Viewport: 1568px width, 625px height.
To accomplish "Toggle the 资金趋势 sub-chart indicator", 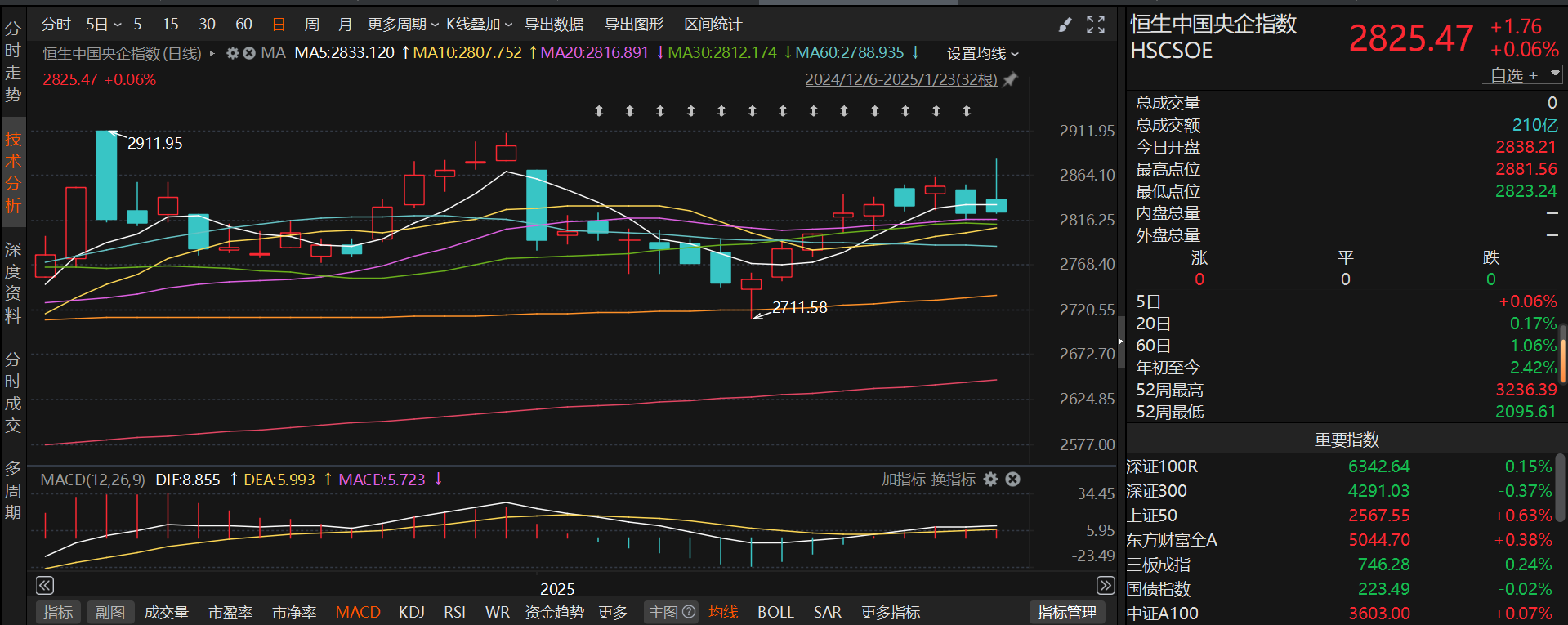I will click(x=554, y=612).
